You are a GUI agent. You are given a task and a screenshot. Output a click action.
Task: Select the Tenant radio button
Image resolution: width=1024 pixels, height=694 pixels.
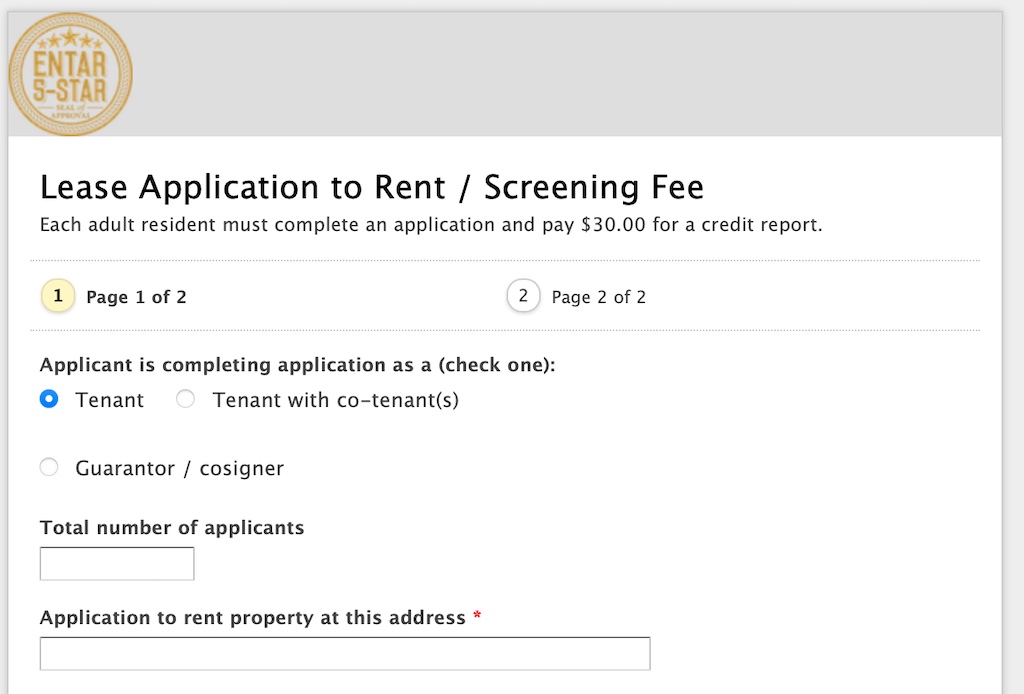click(49, 400)
